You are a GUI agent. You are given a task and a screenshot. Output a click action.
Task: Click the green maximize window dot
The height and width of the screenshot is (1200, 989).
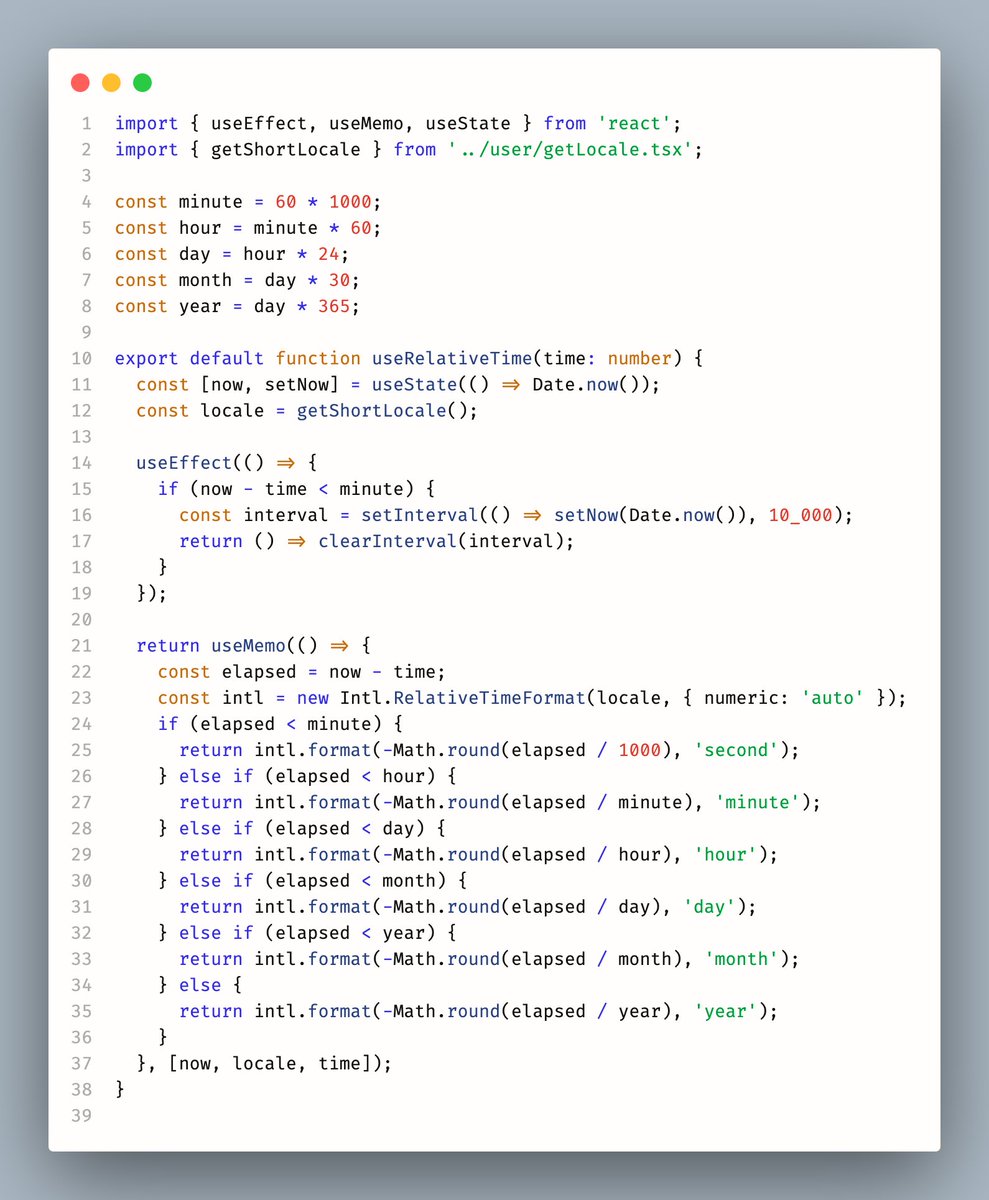tap(142, 83)
